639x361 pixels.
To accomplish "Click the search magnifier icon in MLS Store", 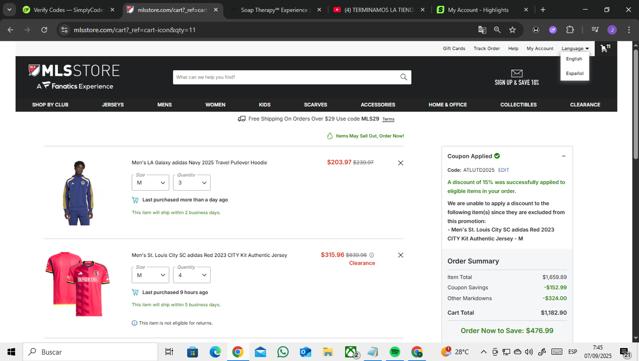I will [x=403, y=77].
